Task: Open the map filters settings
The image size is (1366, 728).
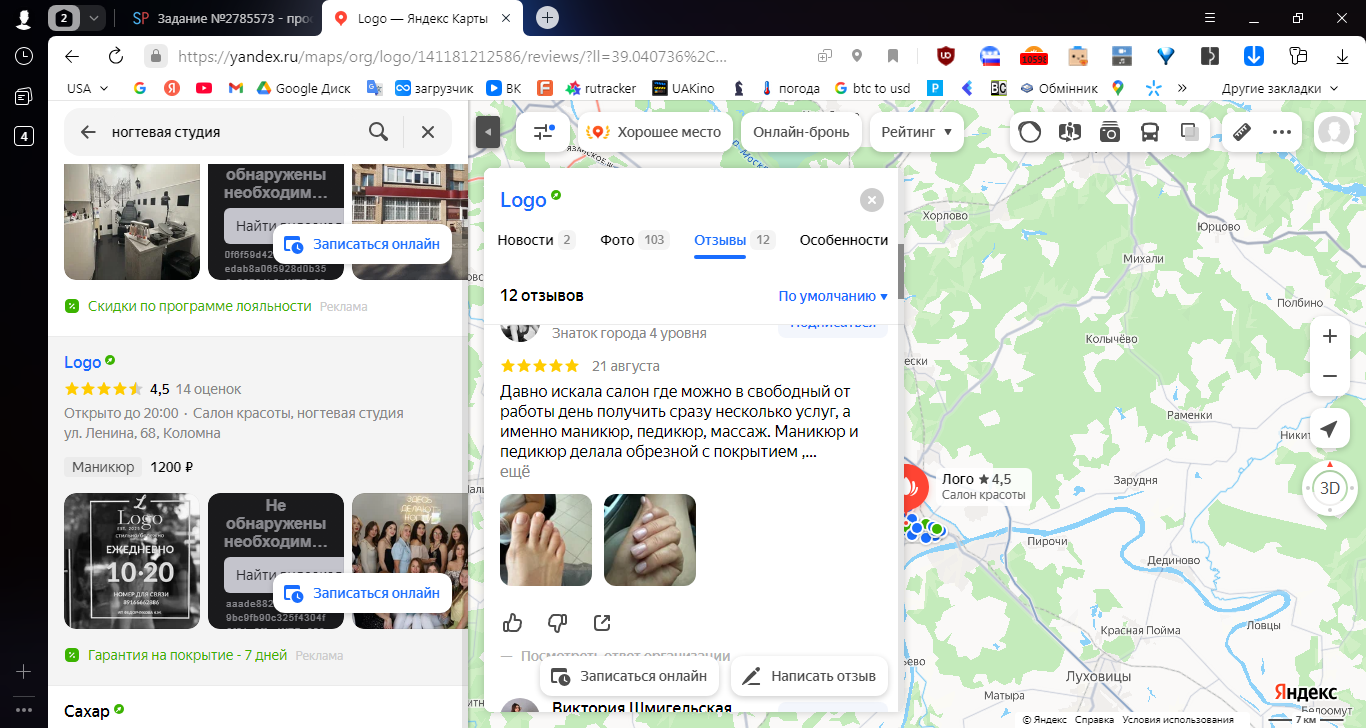Action: click(543, 132)
